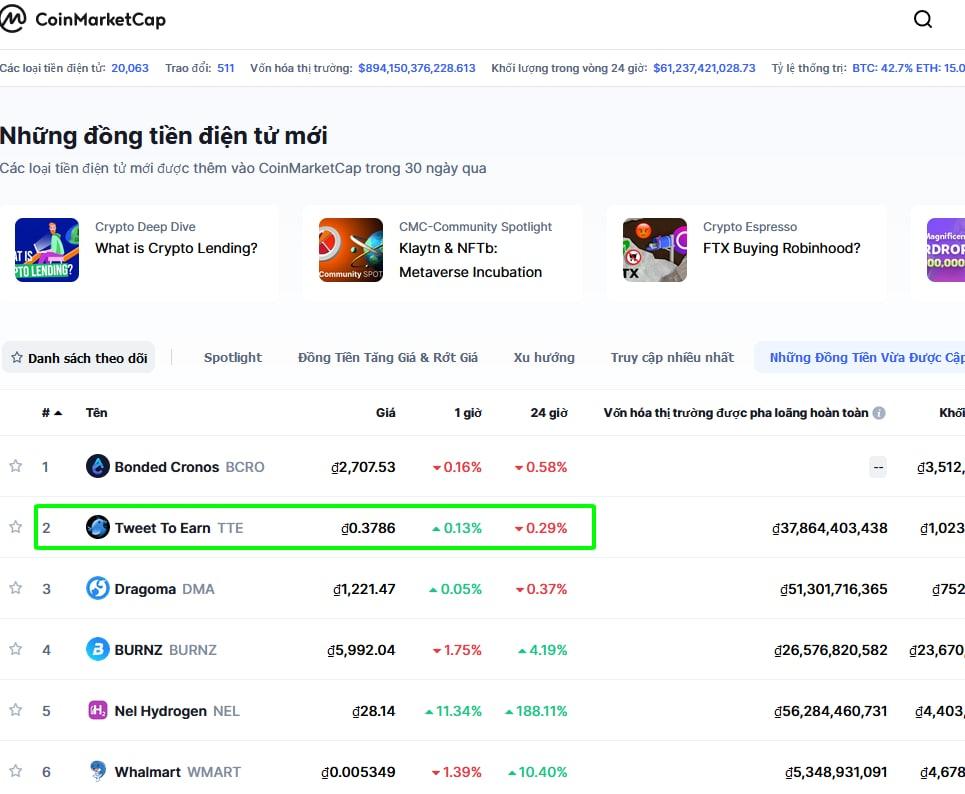Screen dimensions: 965x794
Task: Click BURNZ 1h change 1.75%
Action: tap(457, 649)
